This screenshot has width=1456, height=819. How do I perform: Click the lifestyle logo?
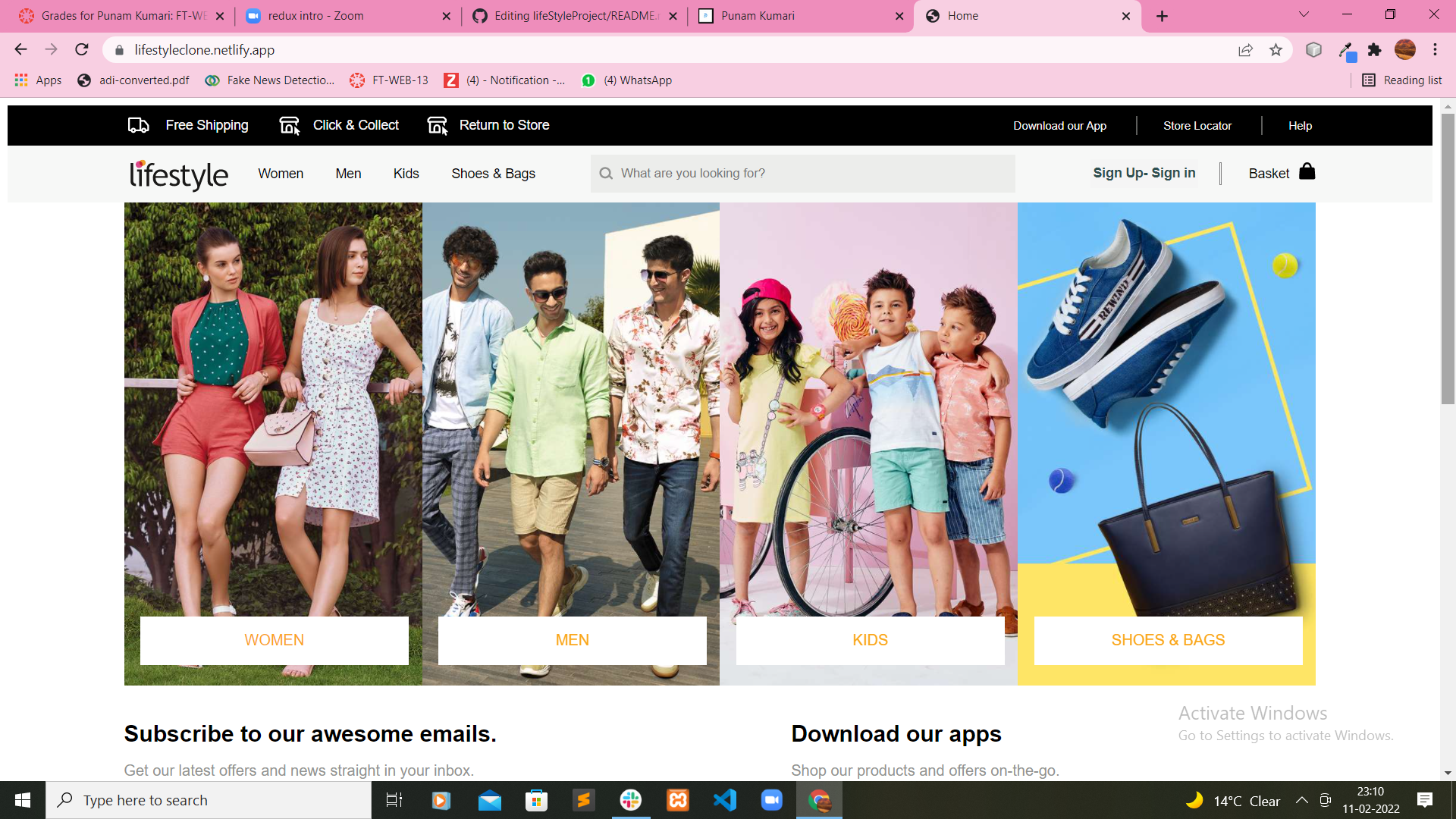point(179,174)
